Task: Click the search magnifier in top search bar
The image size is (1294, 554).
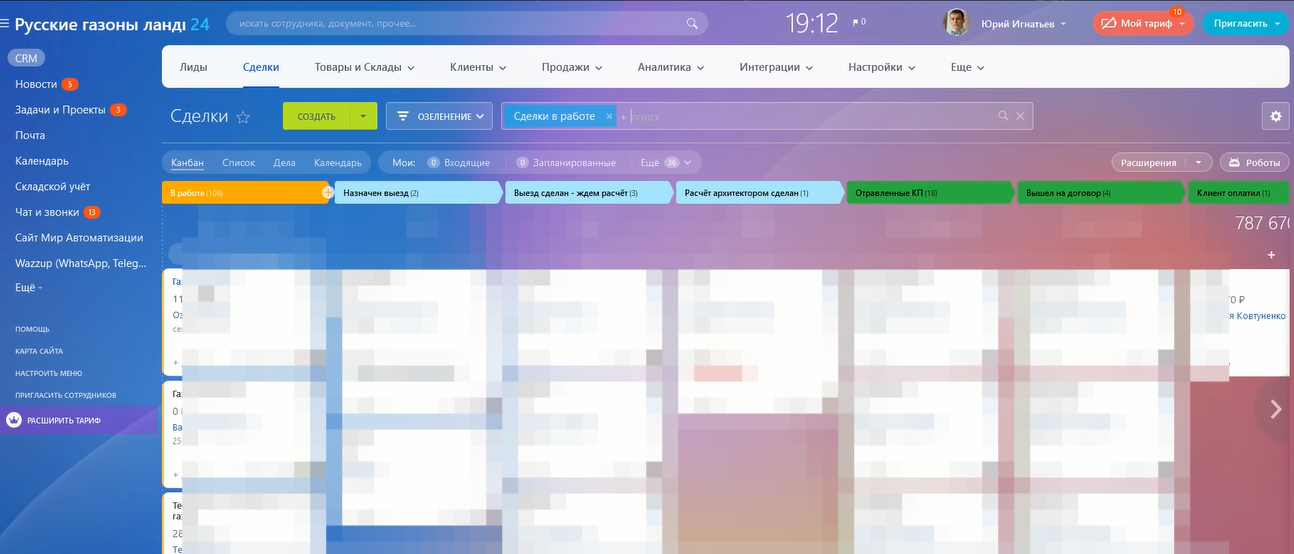Action: (x=692, y=23)
